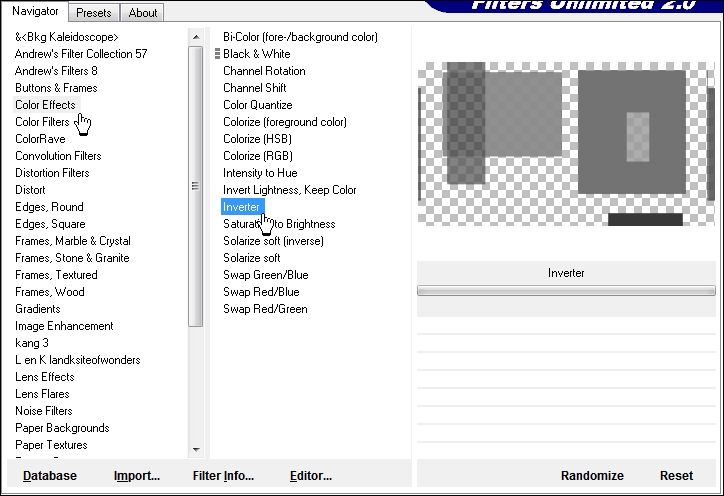
Task: Select Frames, Textured category
Action: (x=56, y=275)
